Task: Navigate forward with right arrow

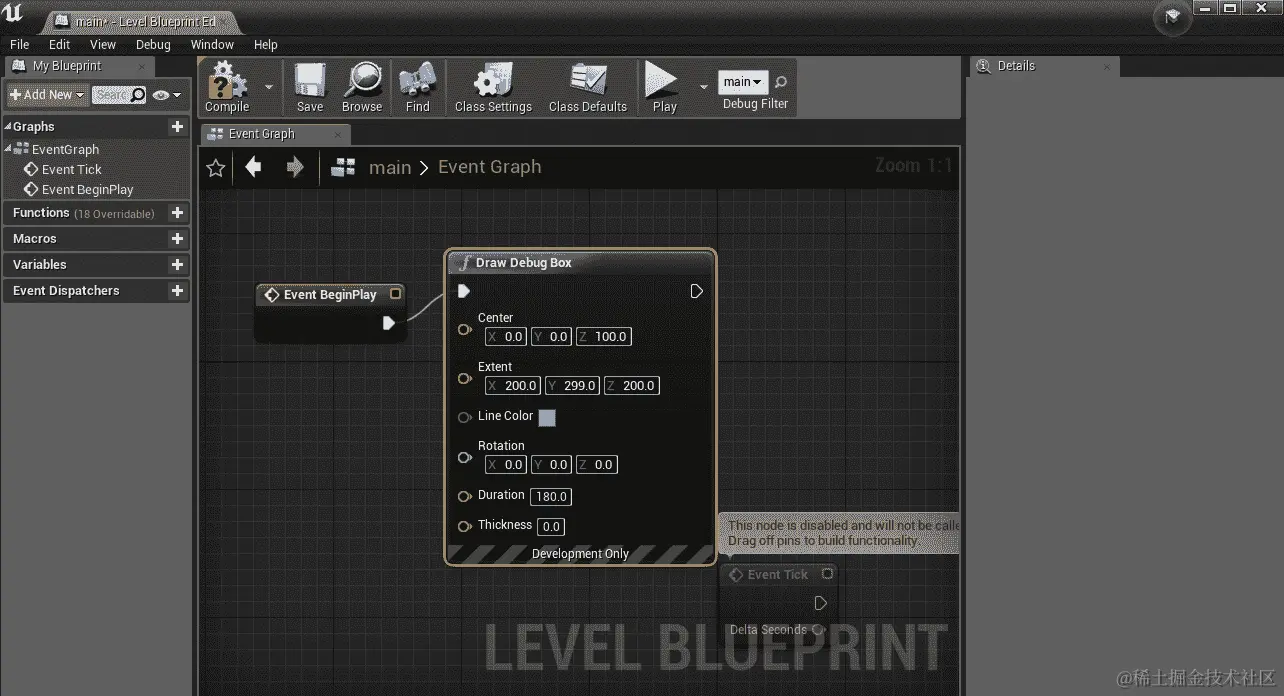Action: [x=294, y=167]
